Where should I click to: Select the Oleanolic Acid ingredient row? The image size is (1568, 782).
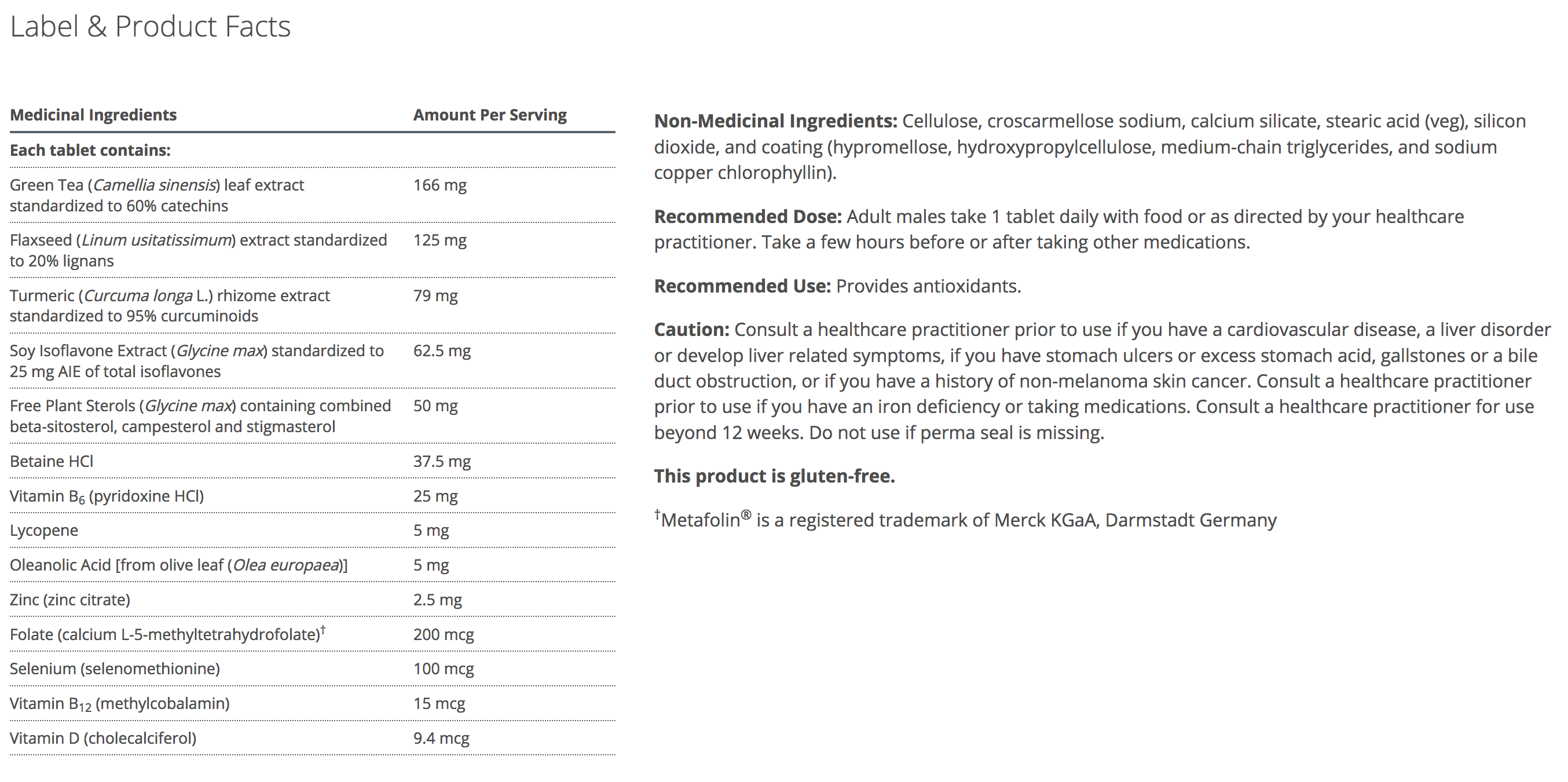point(178,565)
